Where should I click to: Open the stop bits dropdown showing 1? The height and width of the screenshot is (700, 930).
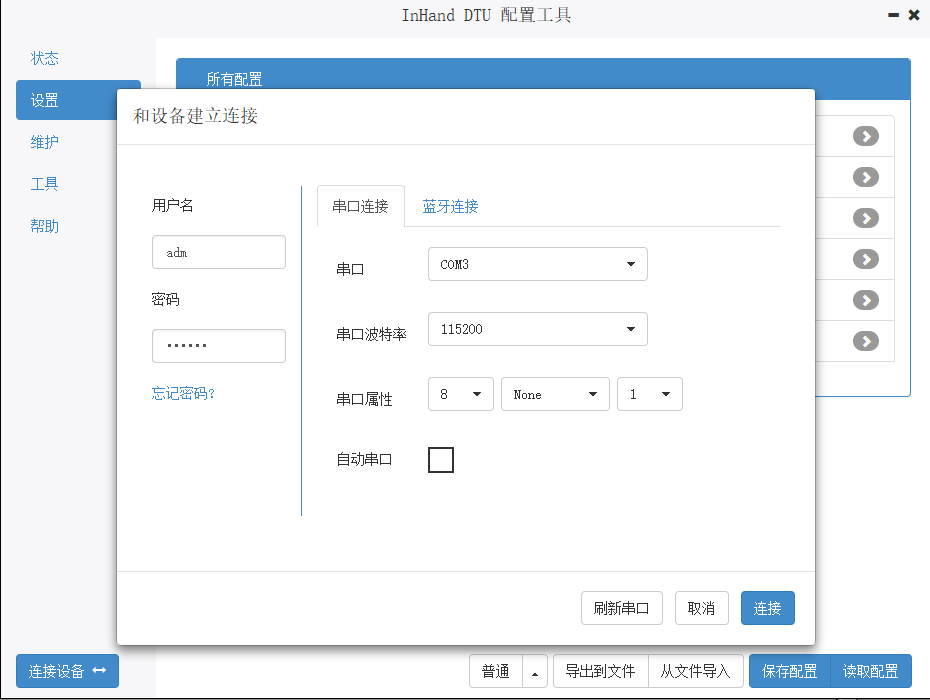649,394
